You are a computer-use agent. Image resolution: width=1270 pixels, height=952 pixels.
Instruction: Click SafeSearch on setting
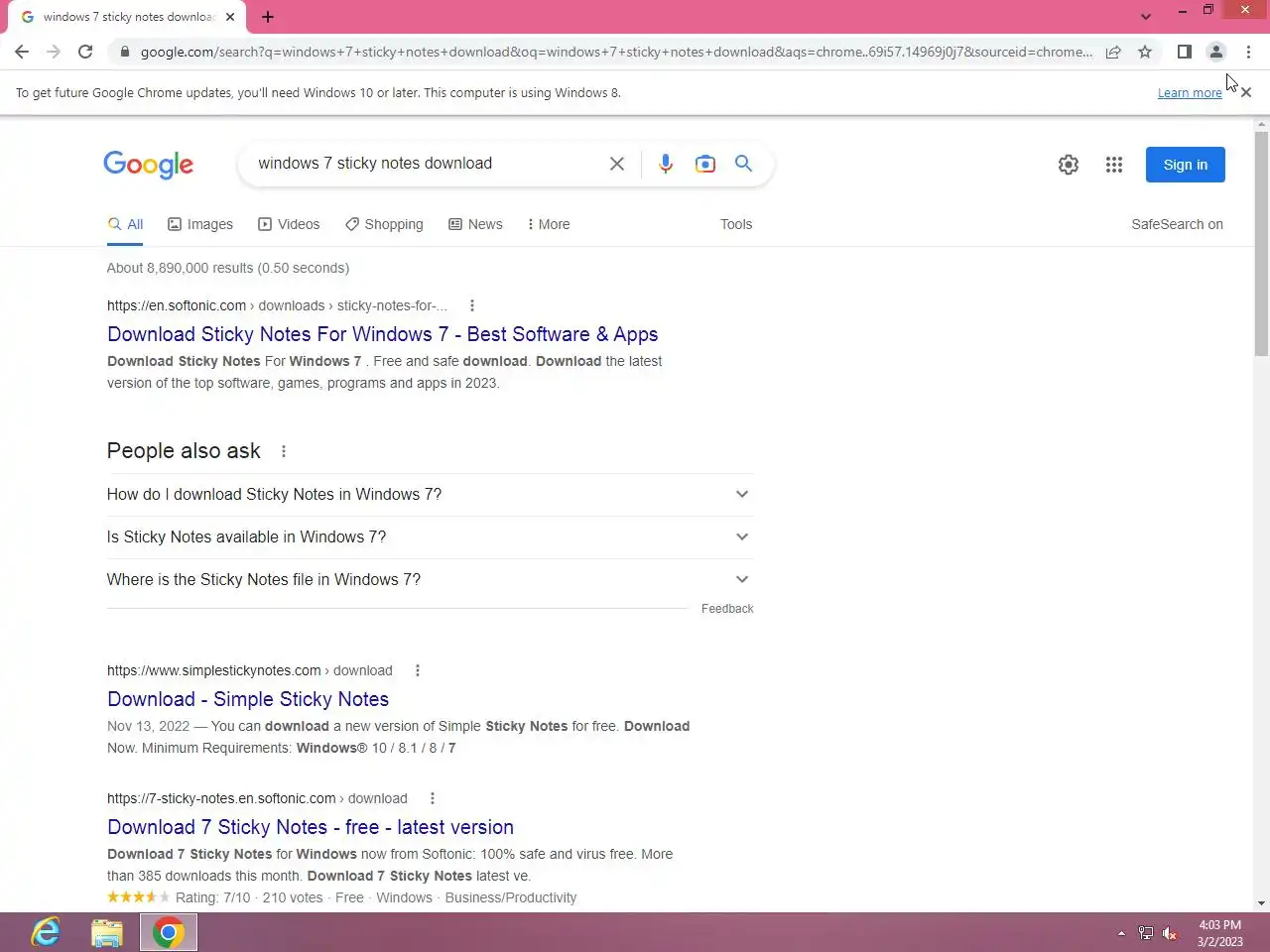point(1177,224)
